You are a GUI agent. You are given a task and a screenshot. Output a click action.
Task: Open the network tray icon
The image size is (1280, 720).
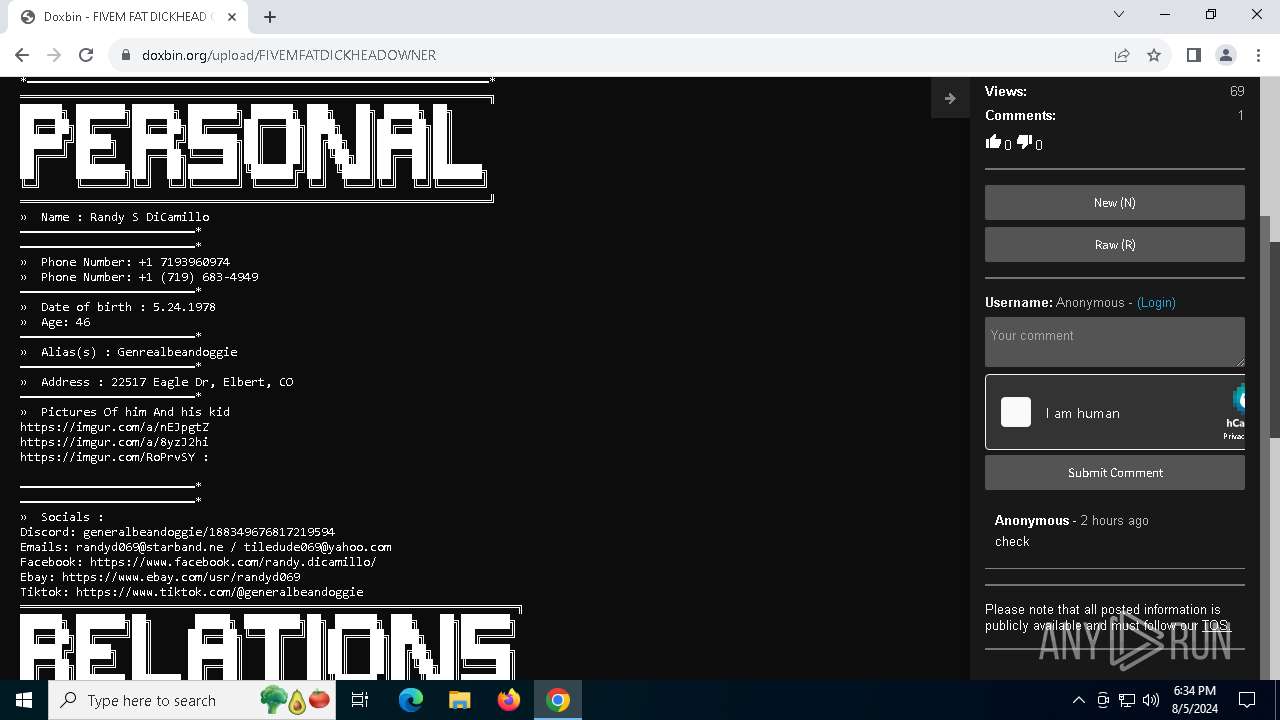pyautogui.click(x=1127, y=700)
